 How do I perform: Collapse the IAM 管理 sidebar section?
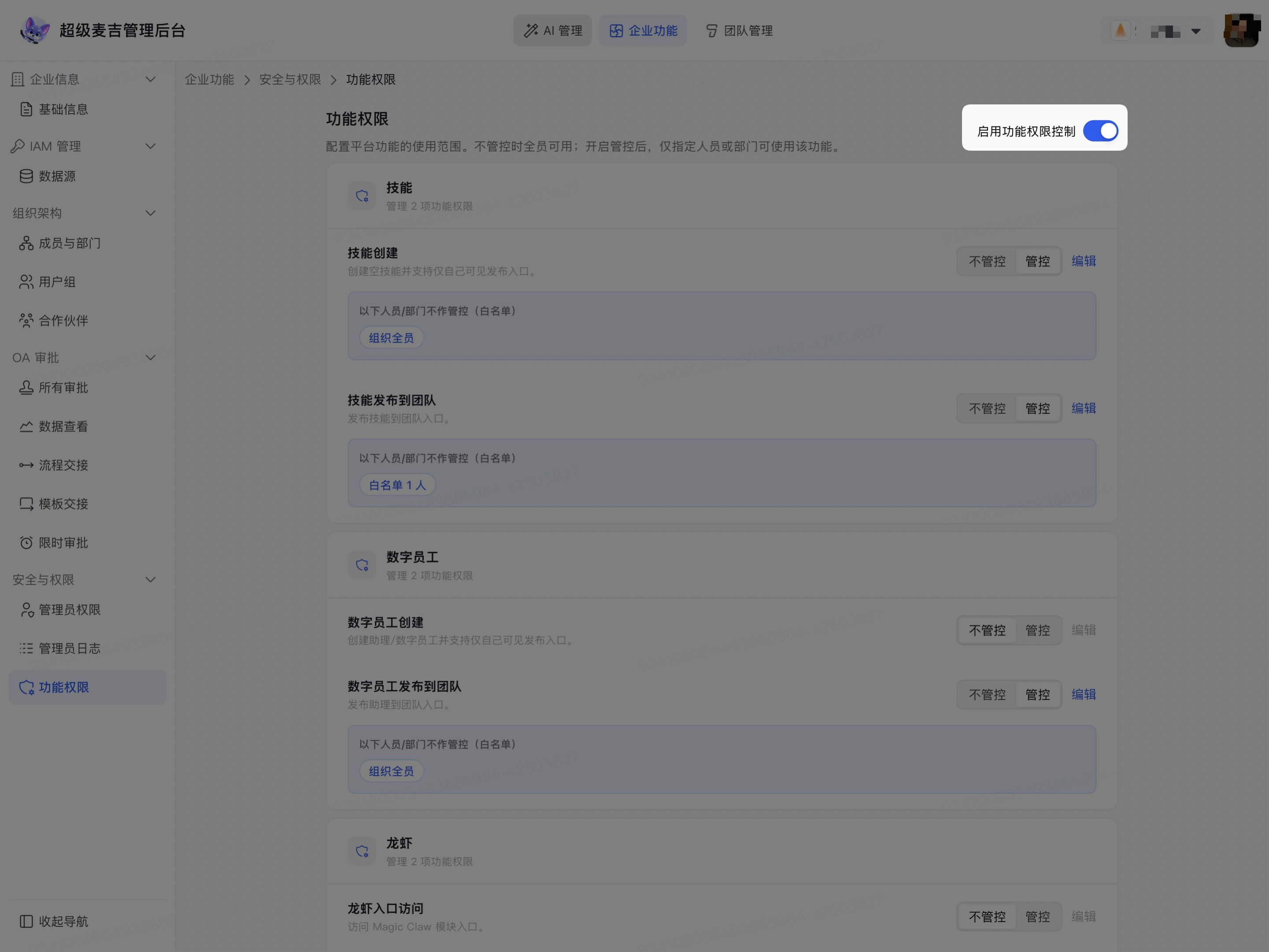click(150, 146)
